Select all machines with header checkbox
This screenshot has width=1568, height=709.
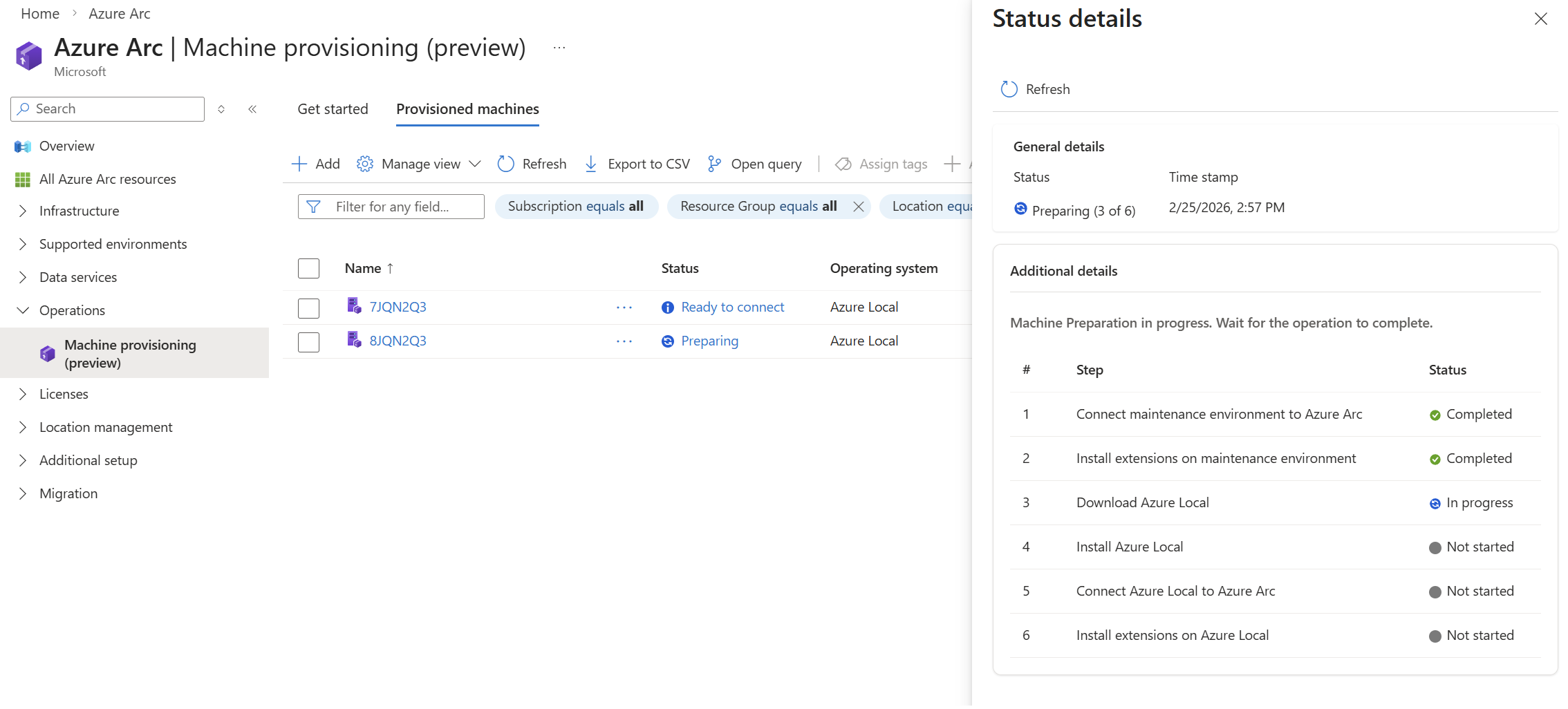click(x=308, y=269)
